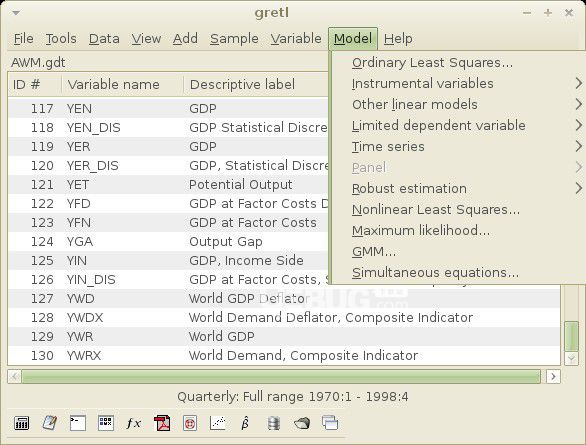Choose Simultaneous equations

[x=459, y=273]
